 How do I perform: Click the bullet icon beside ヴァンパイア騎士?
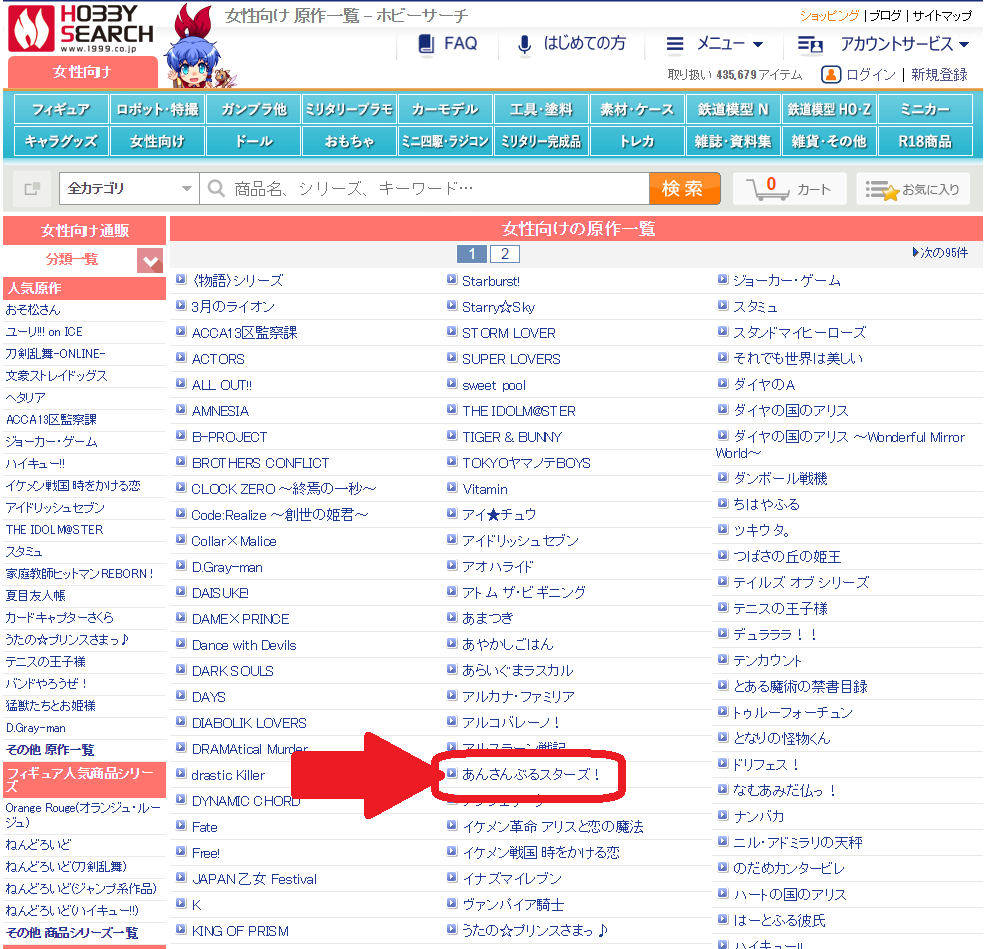[x=452, y=903]
